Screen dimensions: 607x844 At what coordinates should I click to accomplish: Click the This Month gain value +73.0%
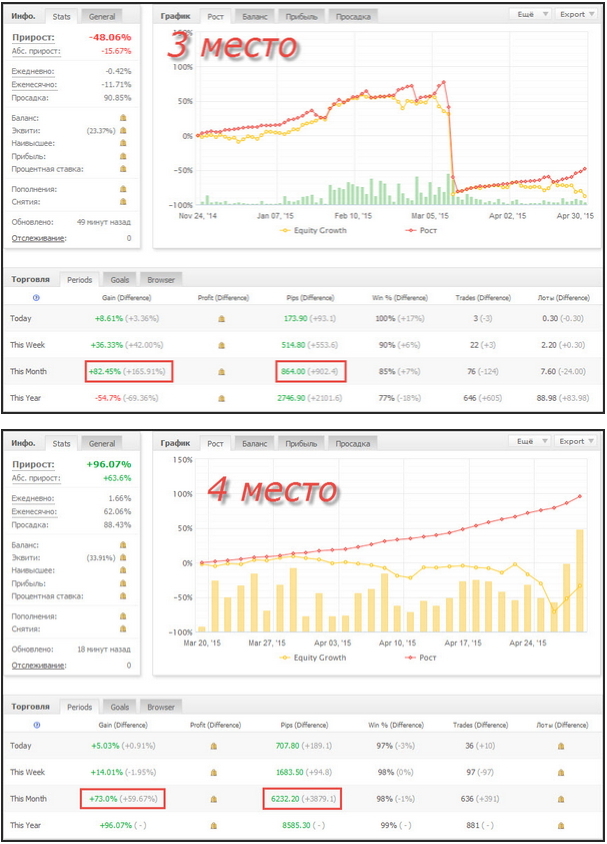(x=103, y=799)
